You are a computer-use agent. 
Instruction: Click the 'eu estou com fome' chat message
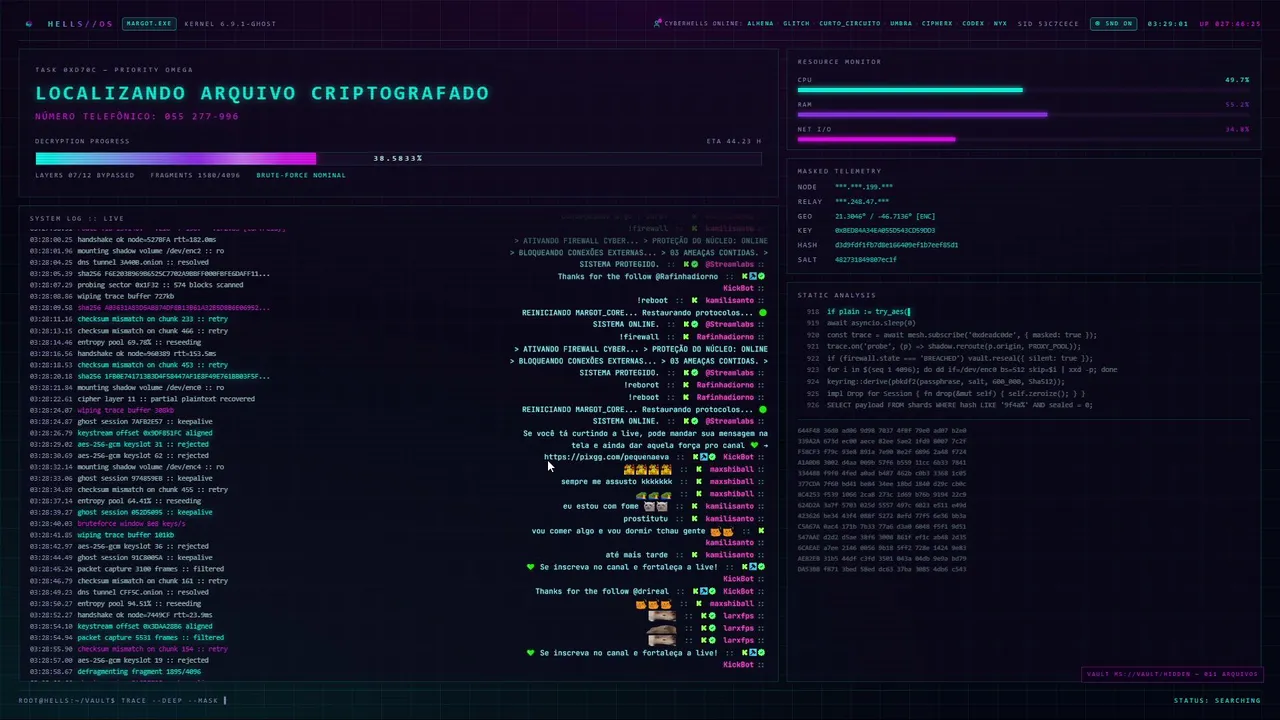pos(601,506)
